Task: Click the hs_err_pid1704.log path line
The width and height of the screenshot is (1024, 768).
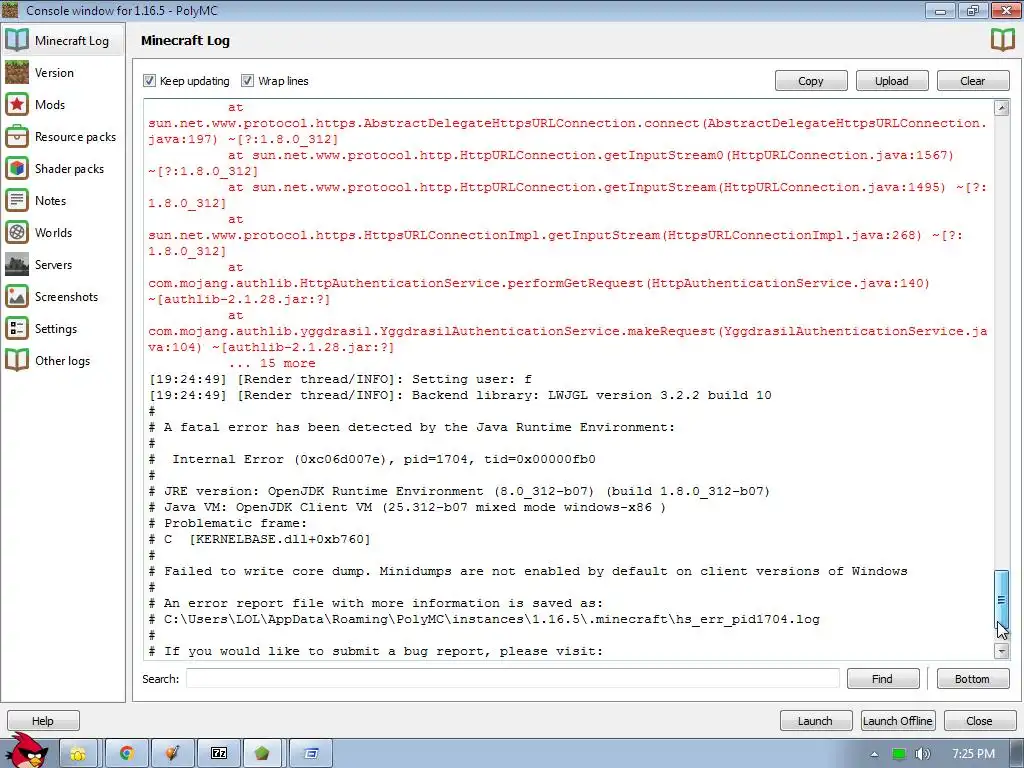Action: (484, 619)
